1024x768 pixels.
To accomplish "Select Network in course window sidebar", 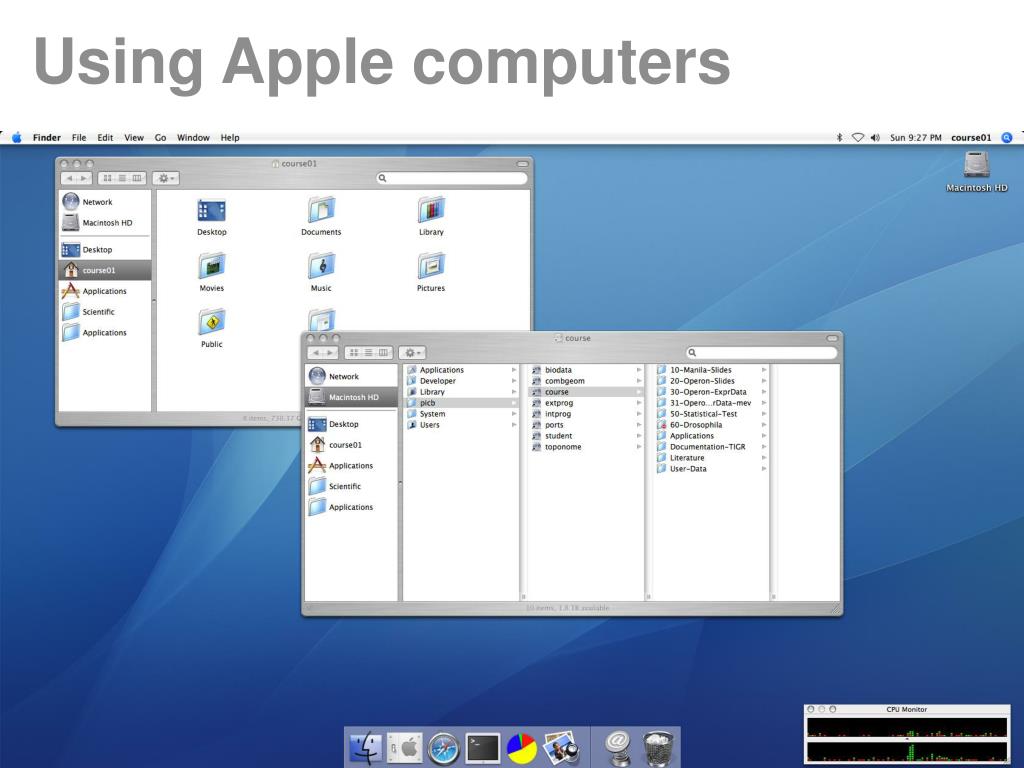I will click(x=351, y=376).
